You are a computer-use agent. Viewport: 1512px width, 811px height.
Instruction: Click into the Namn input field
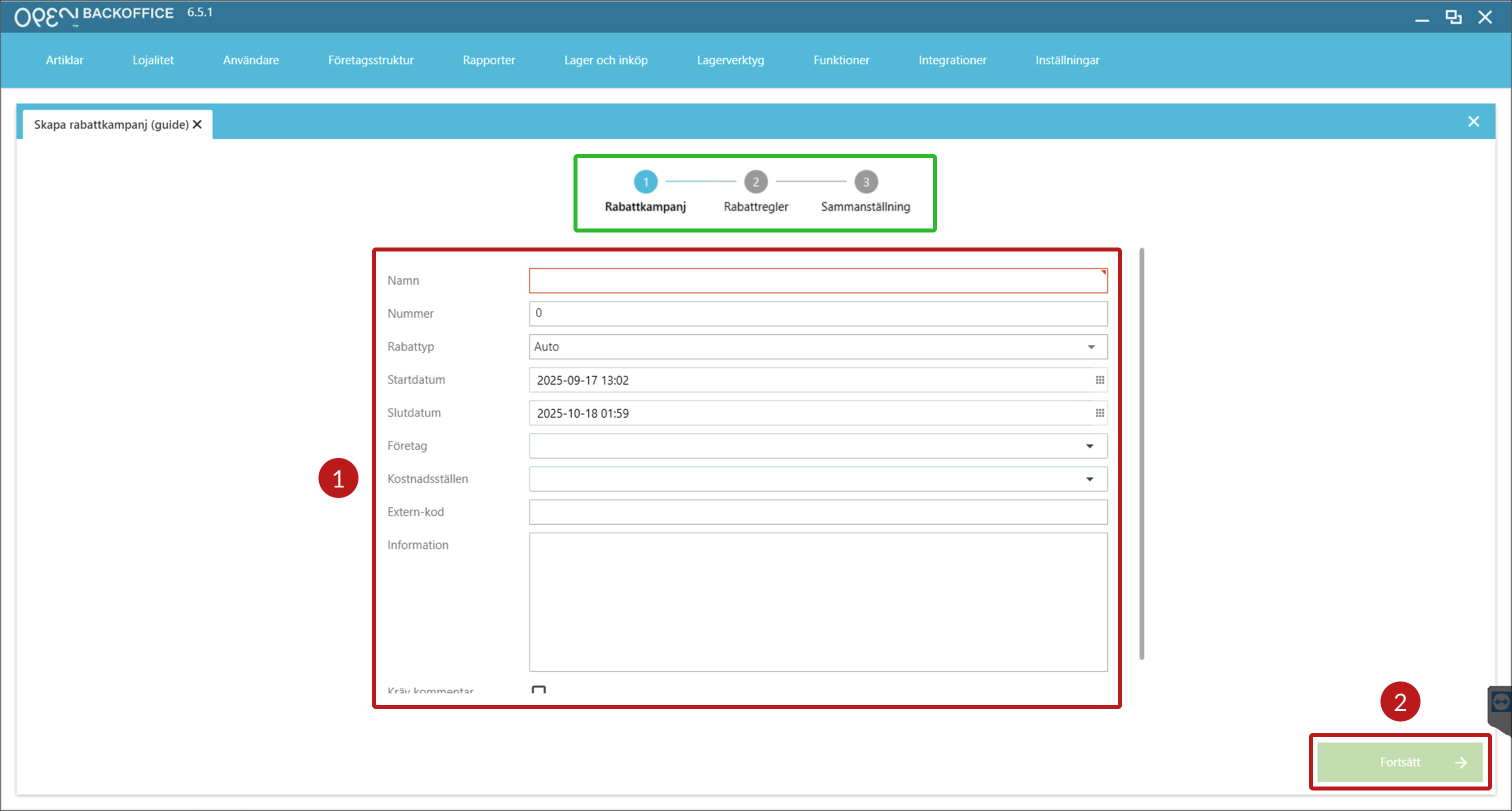coord(817,280)
